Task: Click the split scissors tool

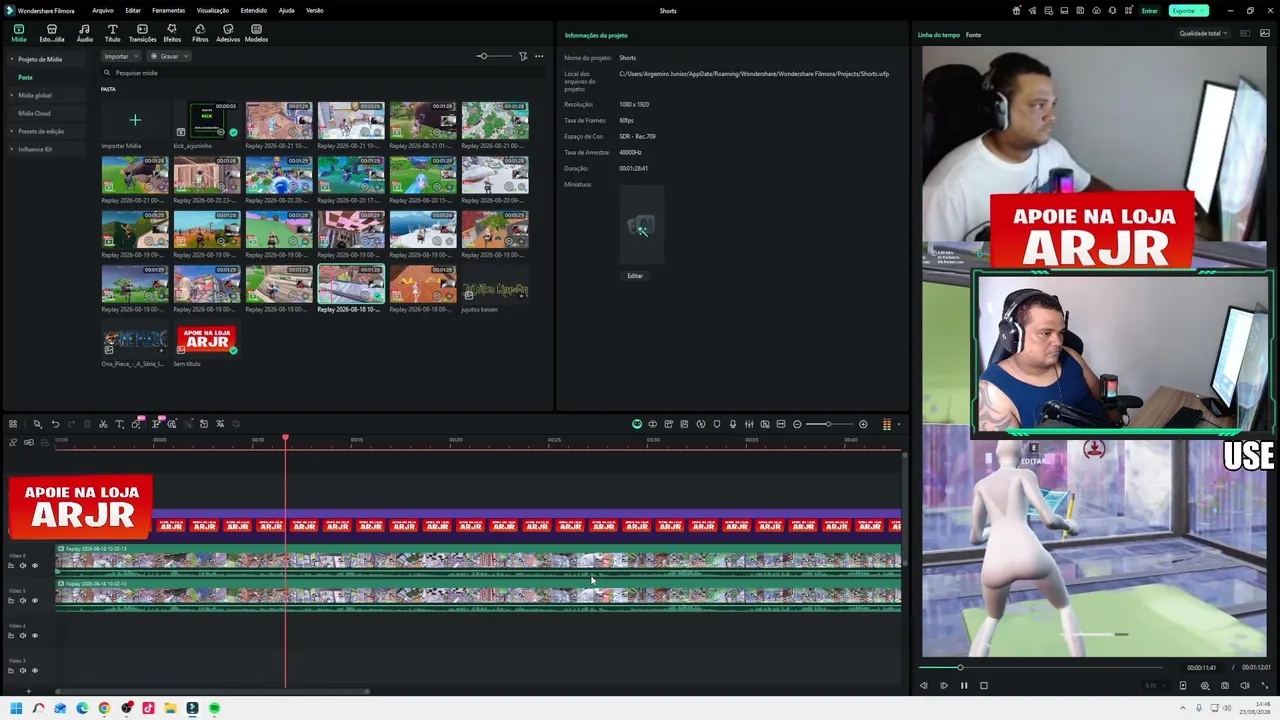Action: (103, 424)
